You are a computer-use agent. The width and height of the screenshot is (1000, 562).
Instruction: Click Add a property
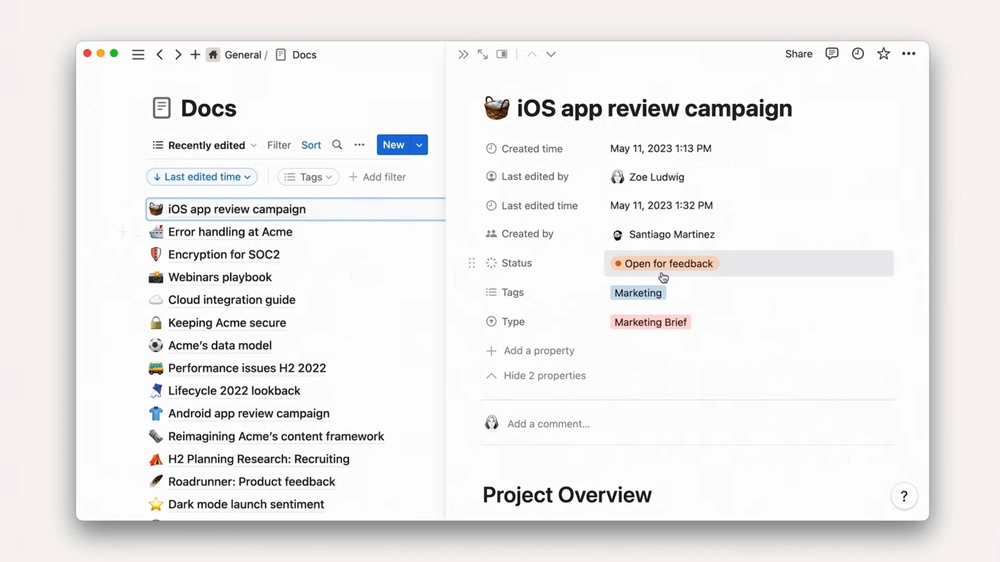click(x=531, y=351)
